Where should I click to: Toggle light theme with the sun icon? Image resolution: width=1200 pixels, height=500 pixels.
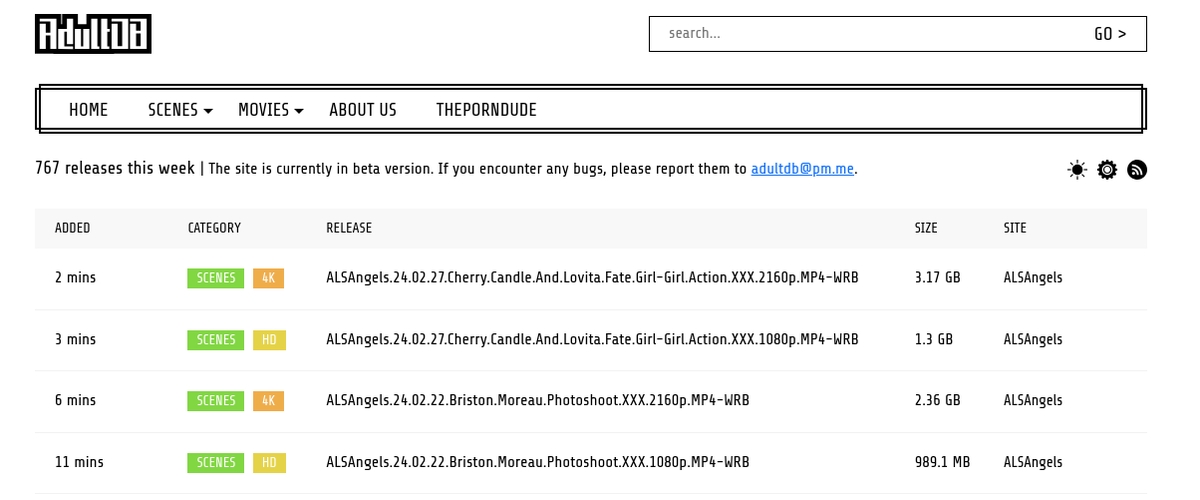1077,170
